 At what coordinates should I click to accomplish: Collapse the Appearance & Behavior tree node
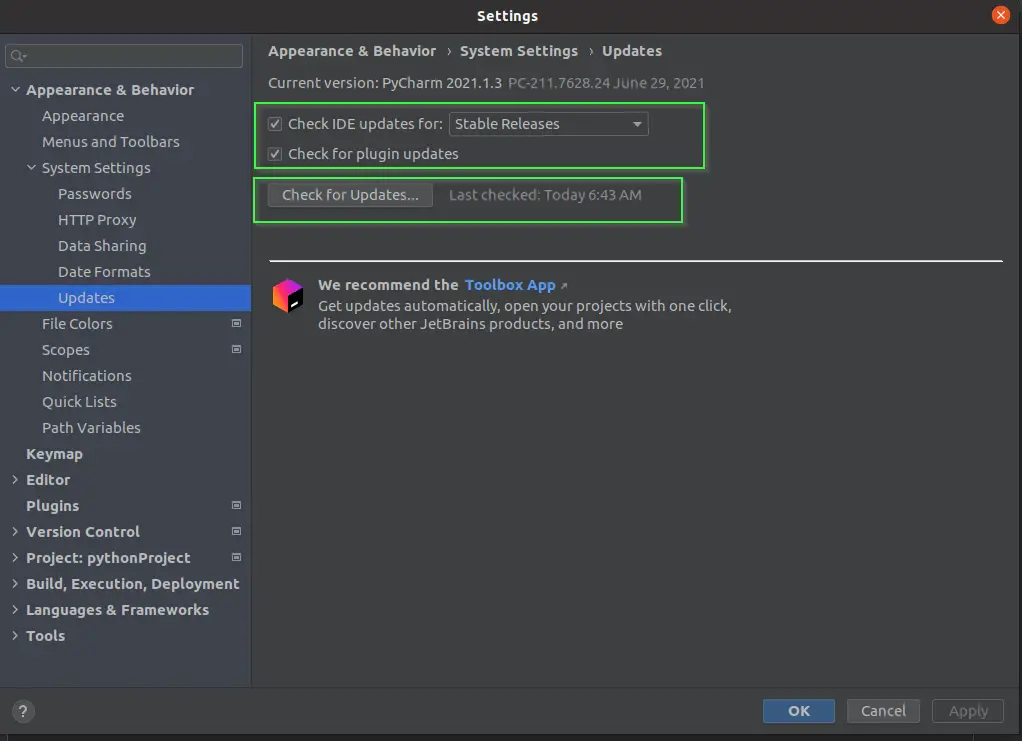(16, 89)
